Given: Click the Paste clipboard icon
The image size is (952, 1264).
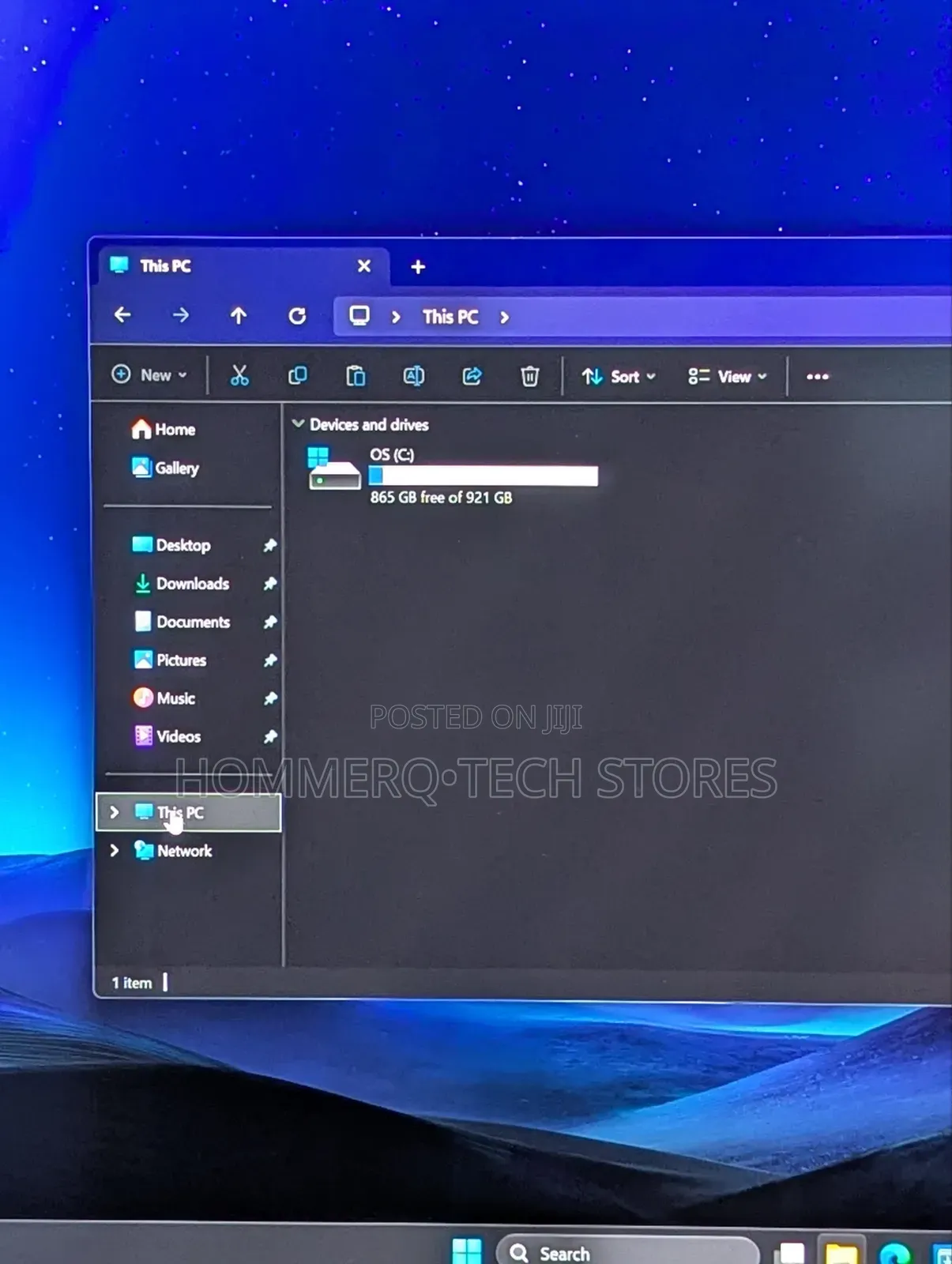Looking at the screenshot, I should 356,376.
